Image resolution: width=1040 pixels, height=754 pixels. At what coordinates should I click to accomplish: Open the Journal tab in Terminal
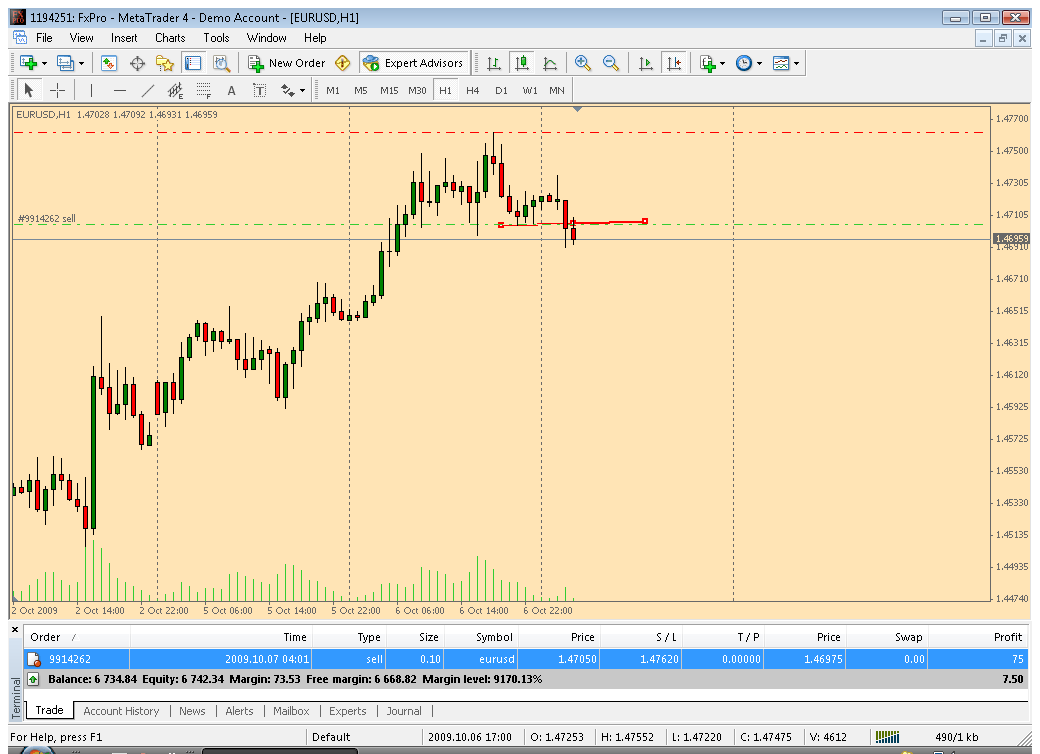pos(404,711)
